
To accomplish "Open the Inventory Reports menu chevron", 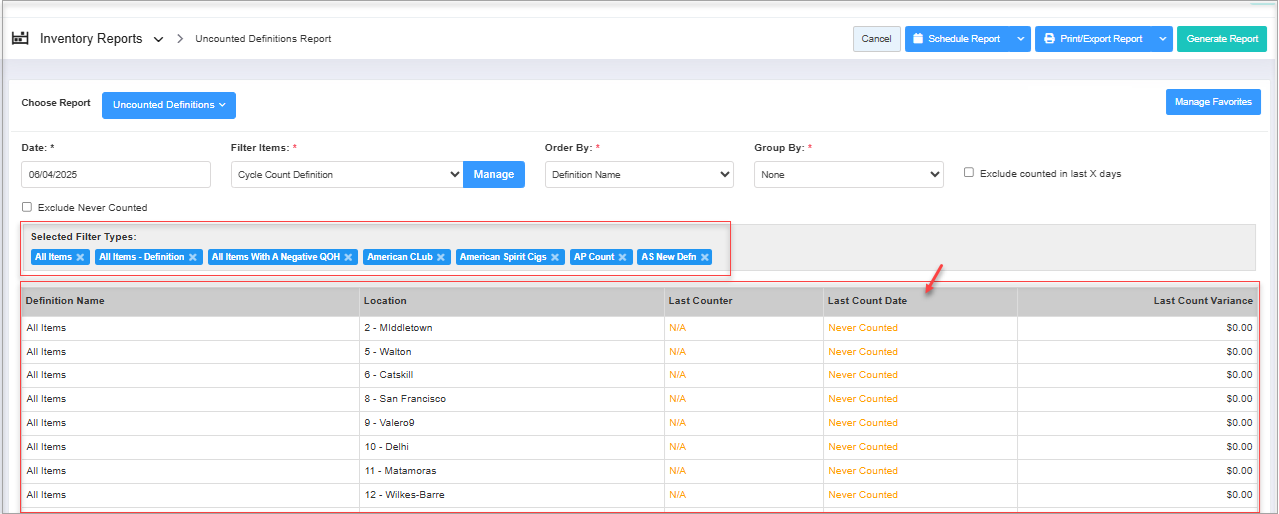I will pyautogui.click(x=158, y=40).
